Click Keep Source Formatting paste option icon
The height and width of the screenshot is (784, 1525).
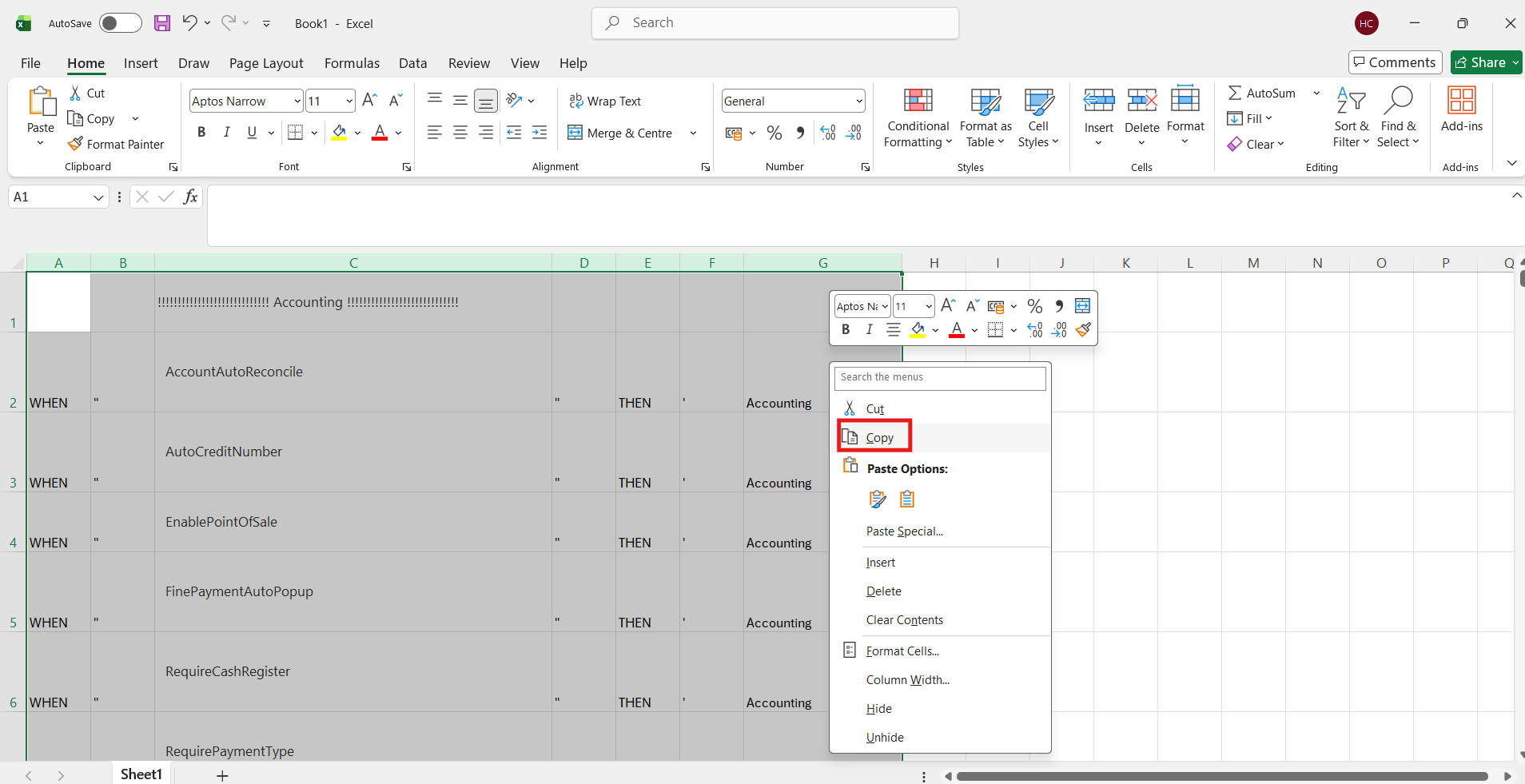click(x=877, y=499)
